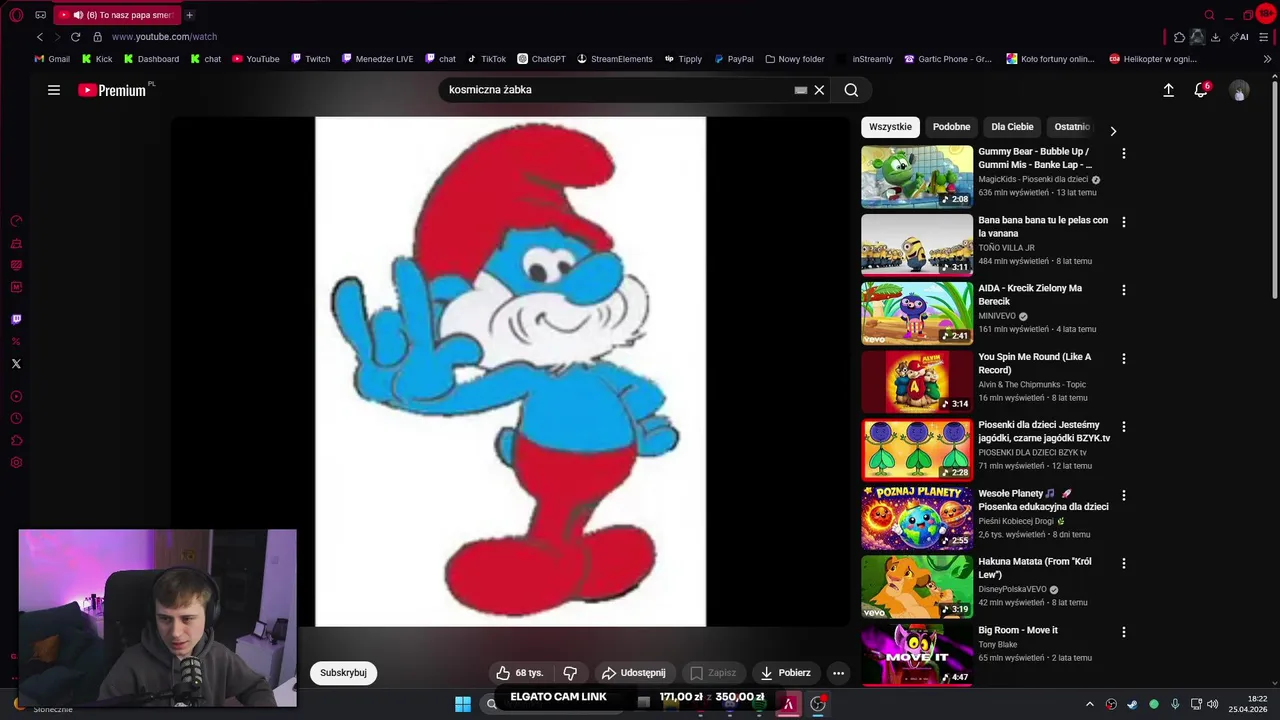
Task: Open the Opera sidebar history clock
Action: coord(16,419)
